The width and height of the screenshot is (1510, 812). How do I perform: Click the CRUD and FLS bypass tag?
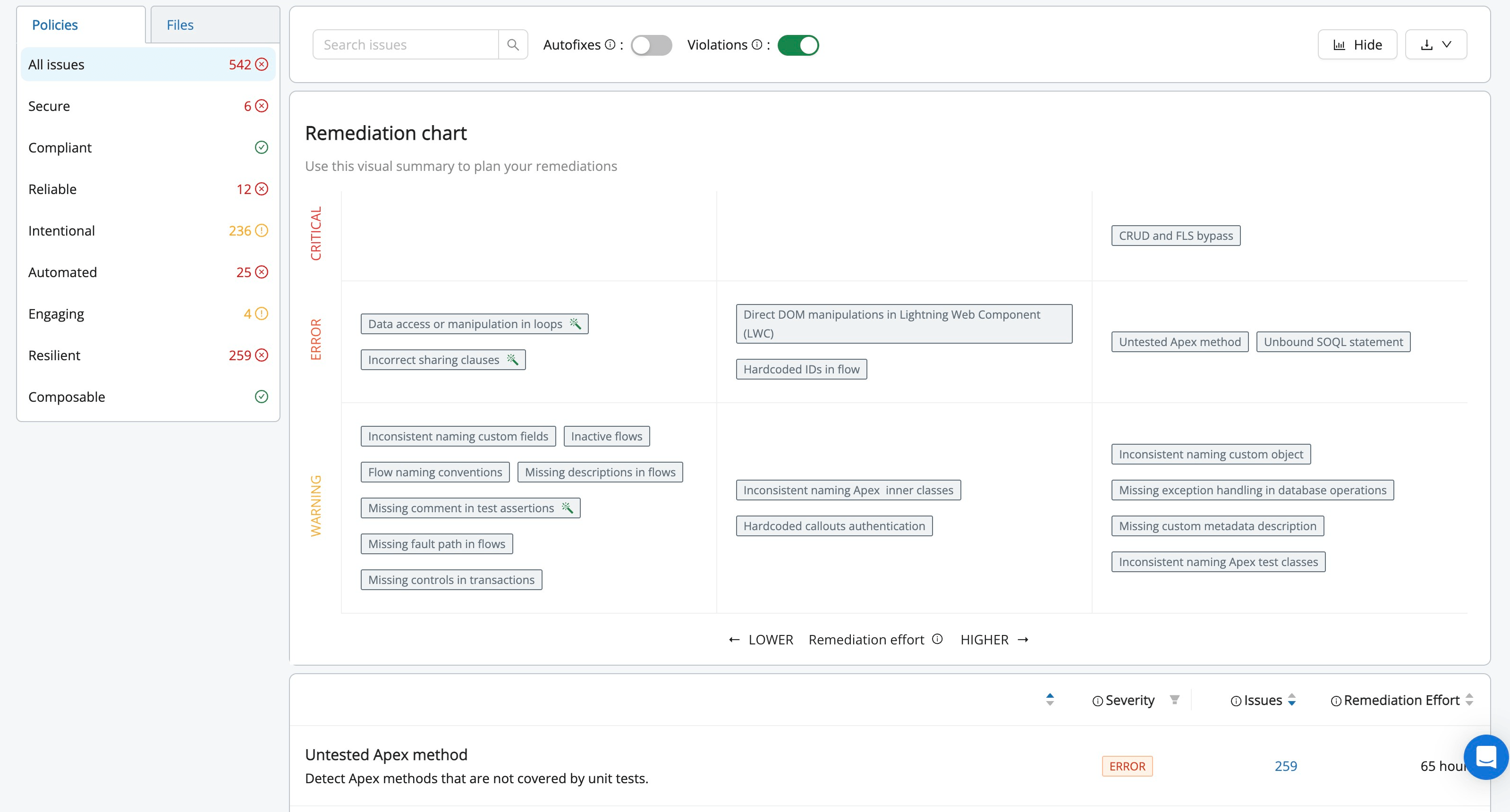1175,236
